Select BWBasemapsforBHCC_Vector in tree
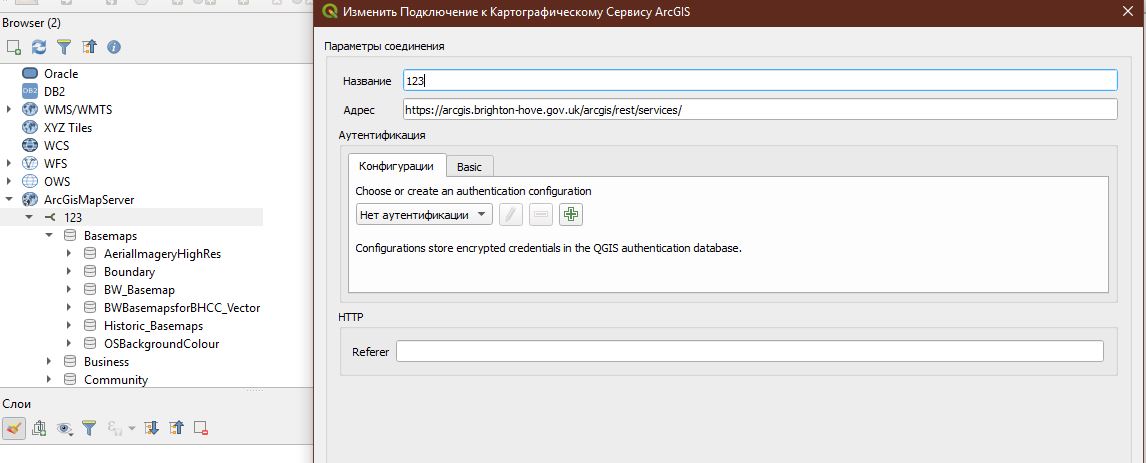 point(182,307)
